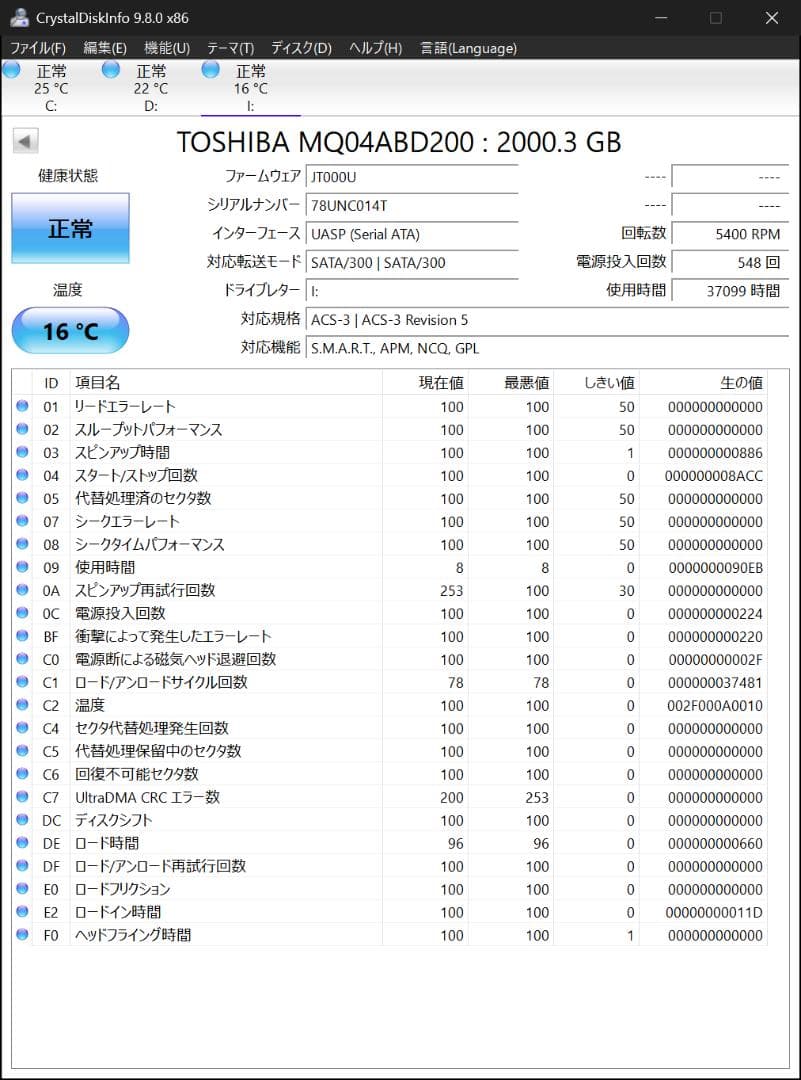Click the blue status dot for ID 08

pyautogui.click(x=22, y=543)
